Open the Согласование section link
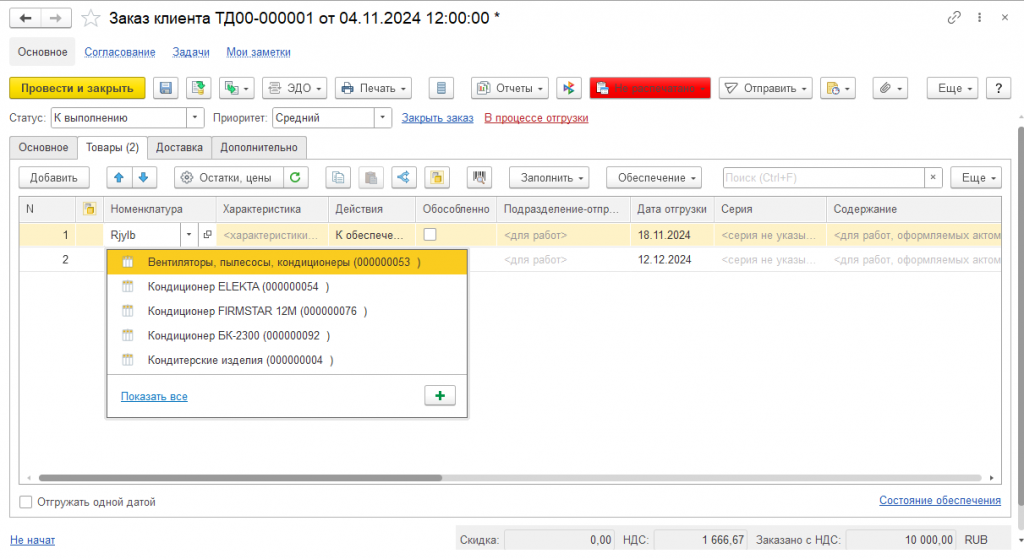1024x559 pixels. click(120, 52)
